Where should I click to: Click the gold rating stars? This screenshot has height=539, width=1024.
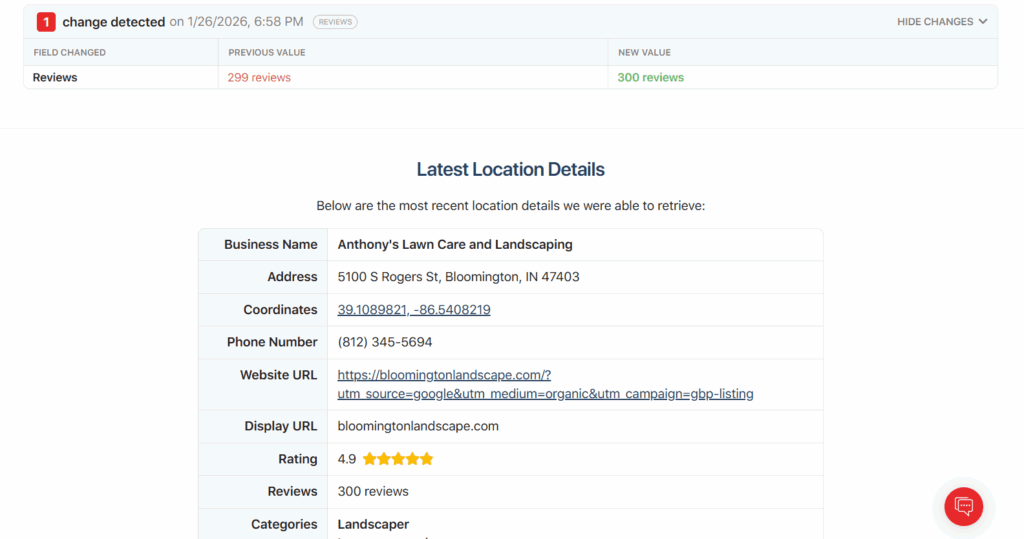click(x=398, y=459)
